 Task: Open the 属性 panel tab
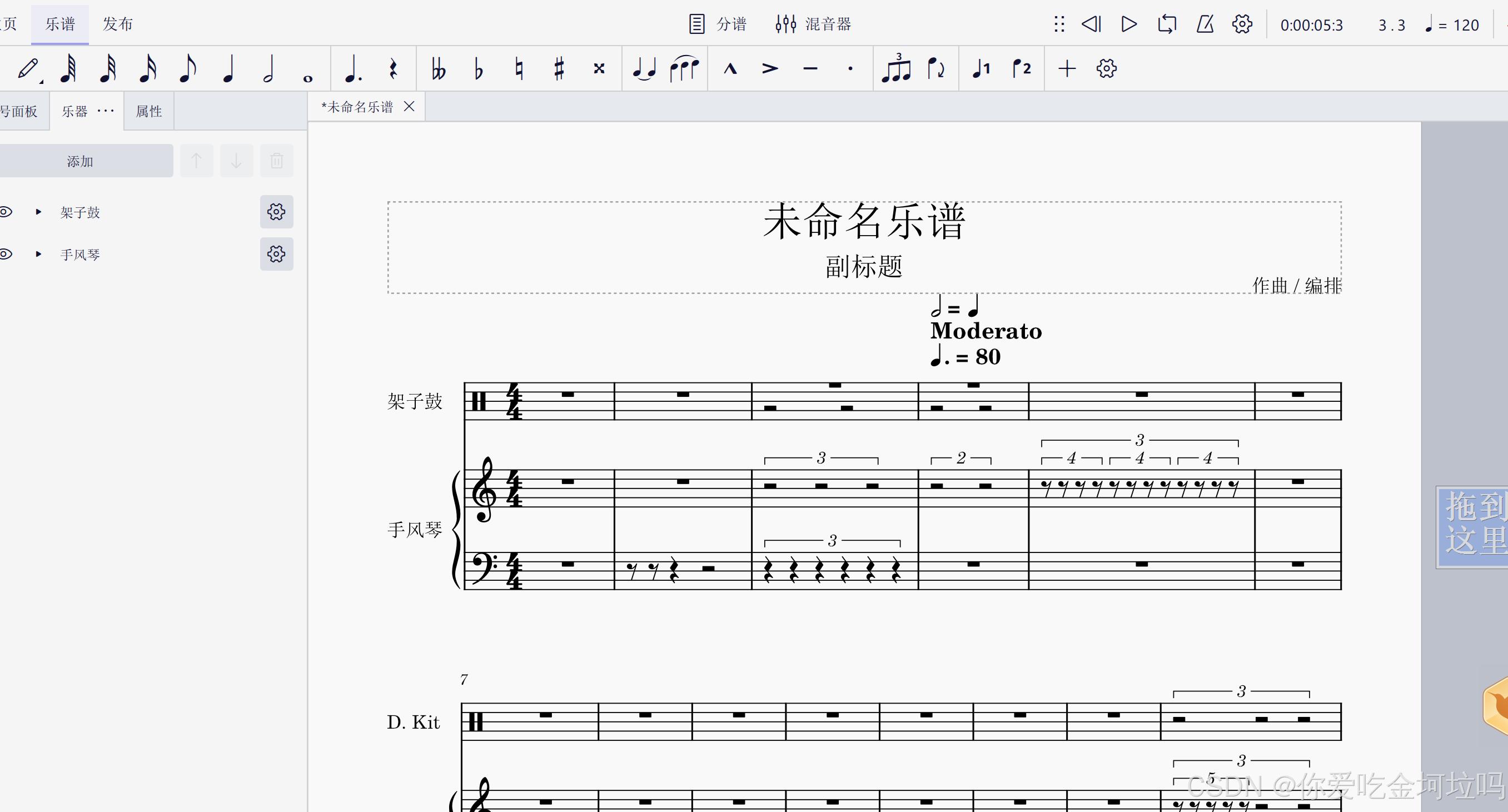tap(149, 111)
